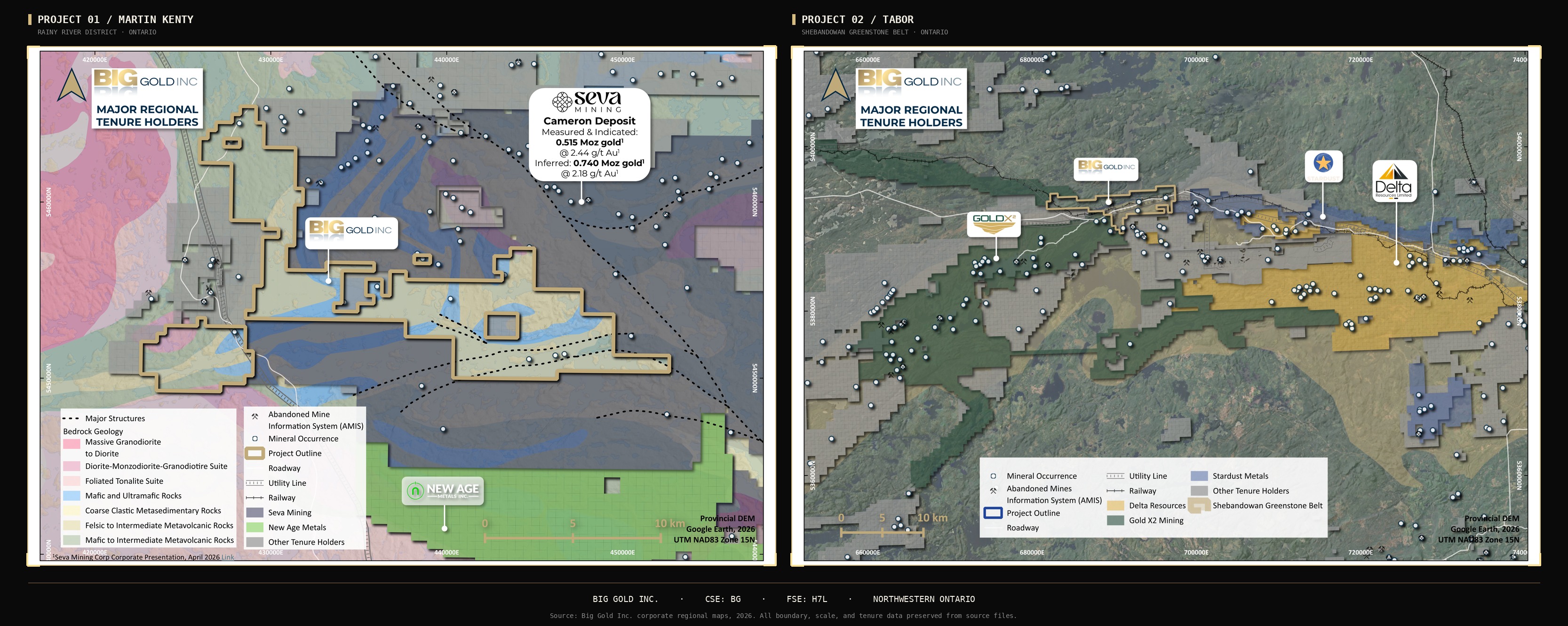Click Stardust Metals blue legend swatch

point(1199,476)
